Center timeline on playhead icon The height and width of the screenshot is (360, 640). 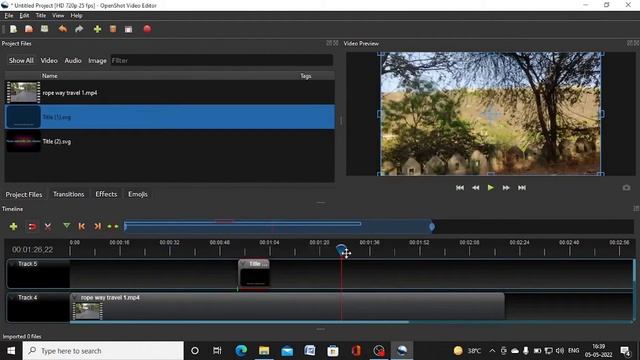pyautogui.click(x=113, y=226)
